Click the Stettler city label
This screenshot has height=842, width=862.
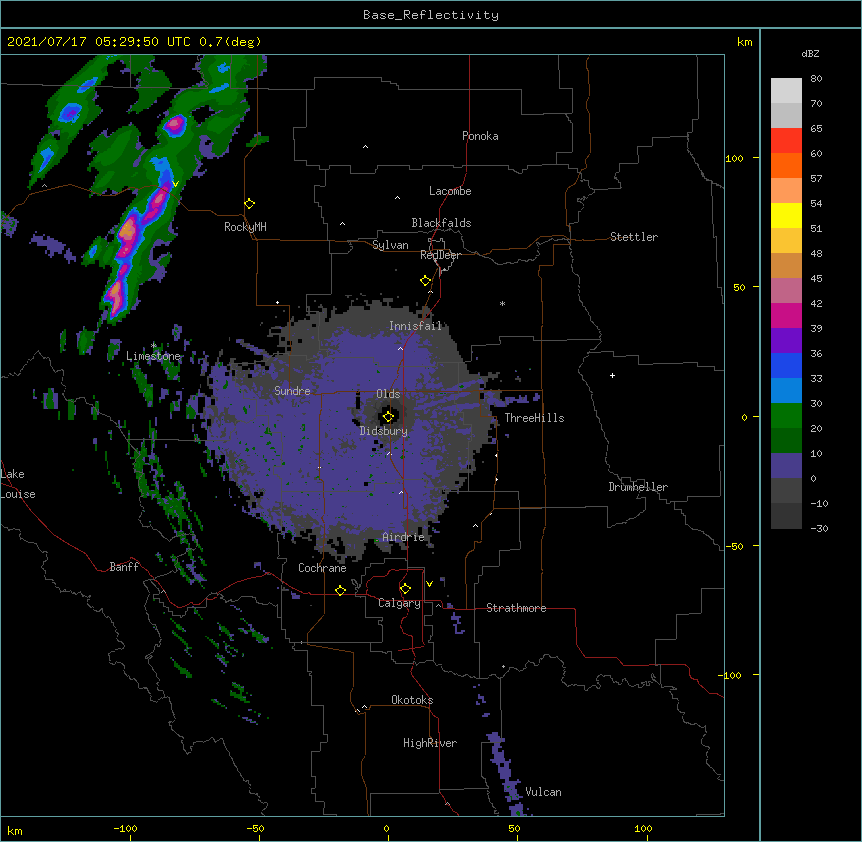click(634, 237)
